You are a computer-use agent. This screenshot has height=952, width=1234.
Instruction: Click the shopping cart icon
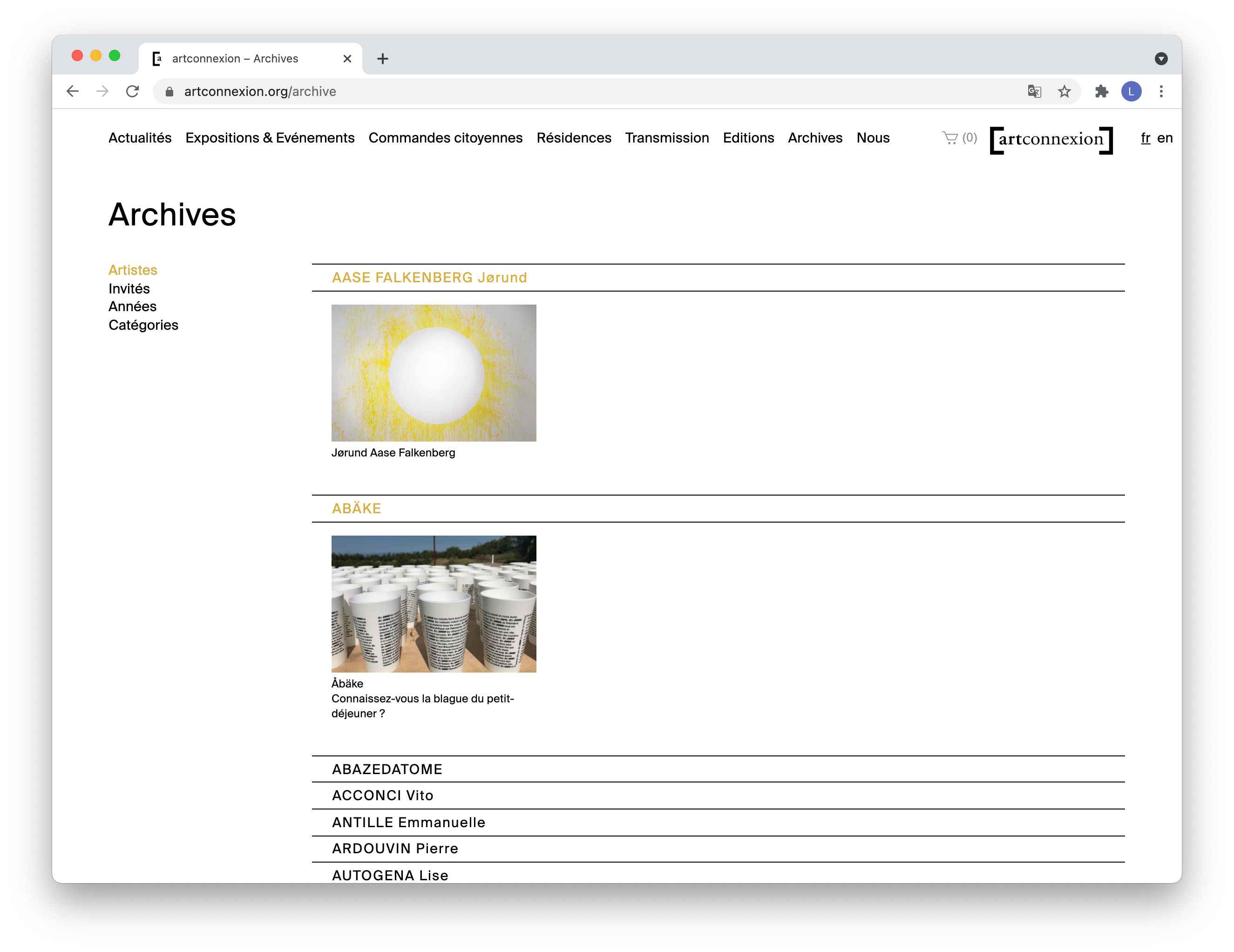click(950, 138)
